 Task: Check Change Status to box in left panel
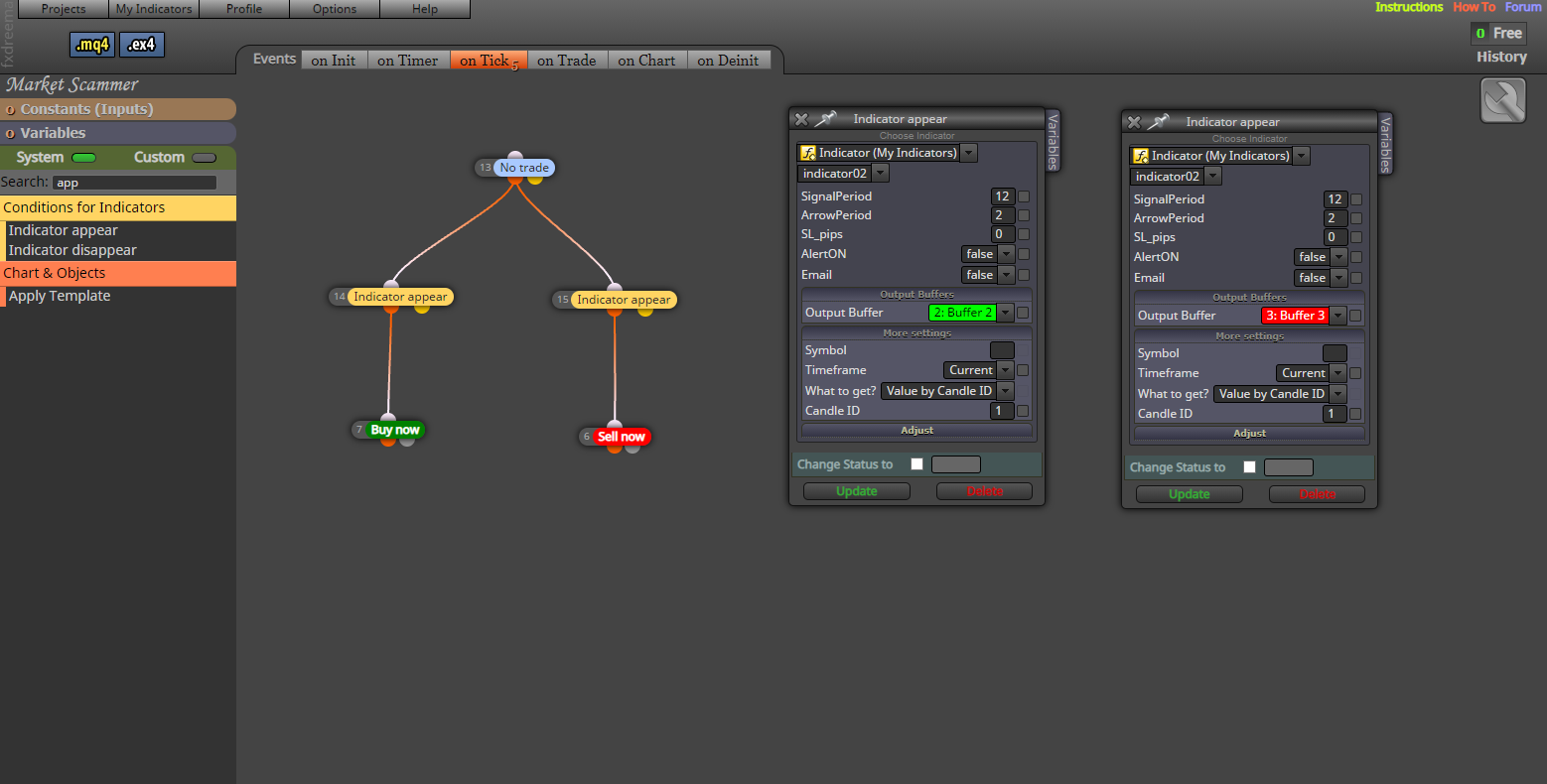(x=916, y=464)
